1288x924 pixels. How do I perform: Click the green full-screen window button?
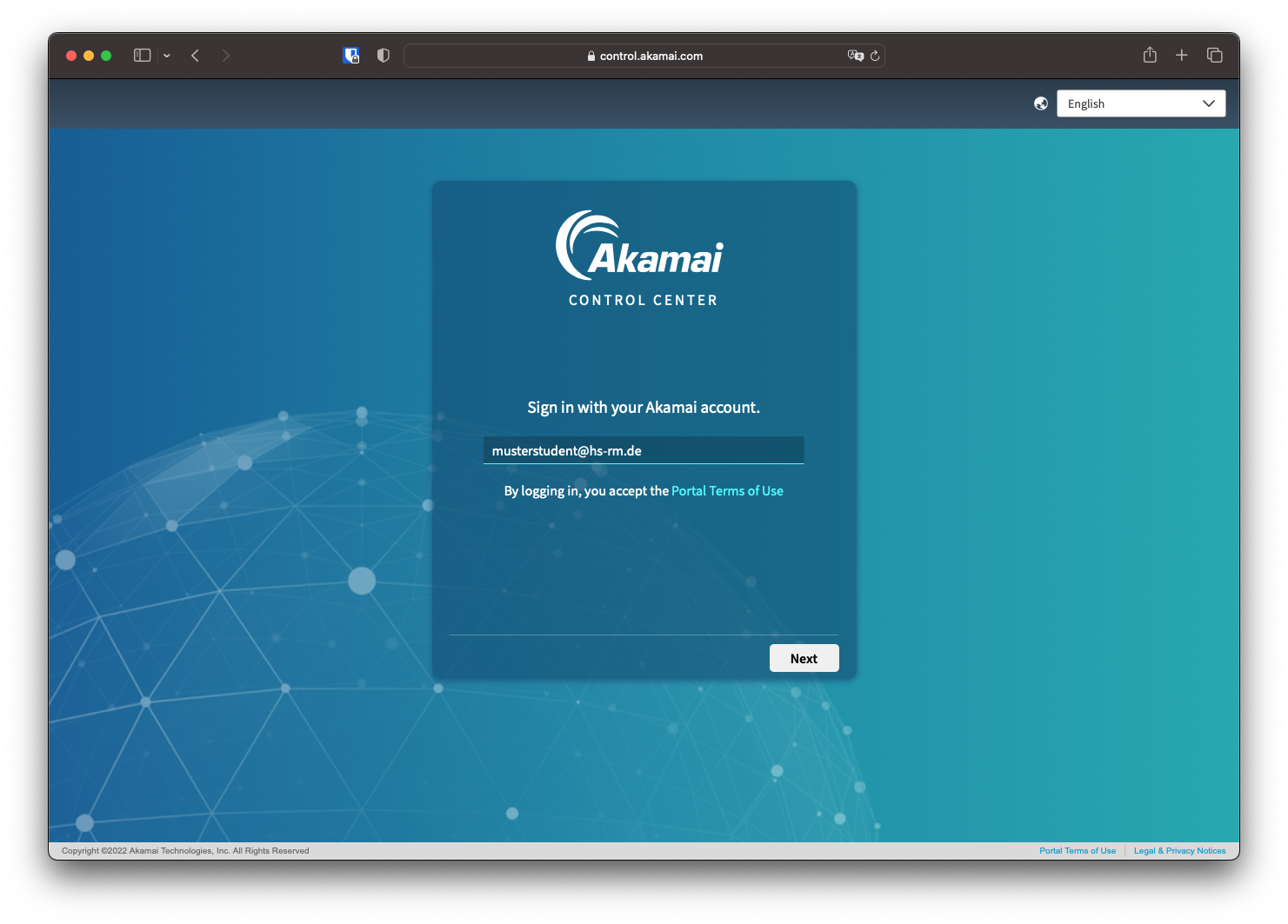click(x=106, y=56)
